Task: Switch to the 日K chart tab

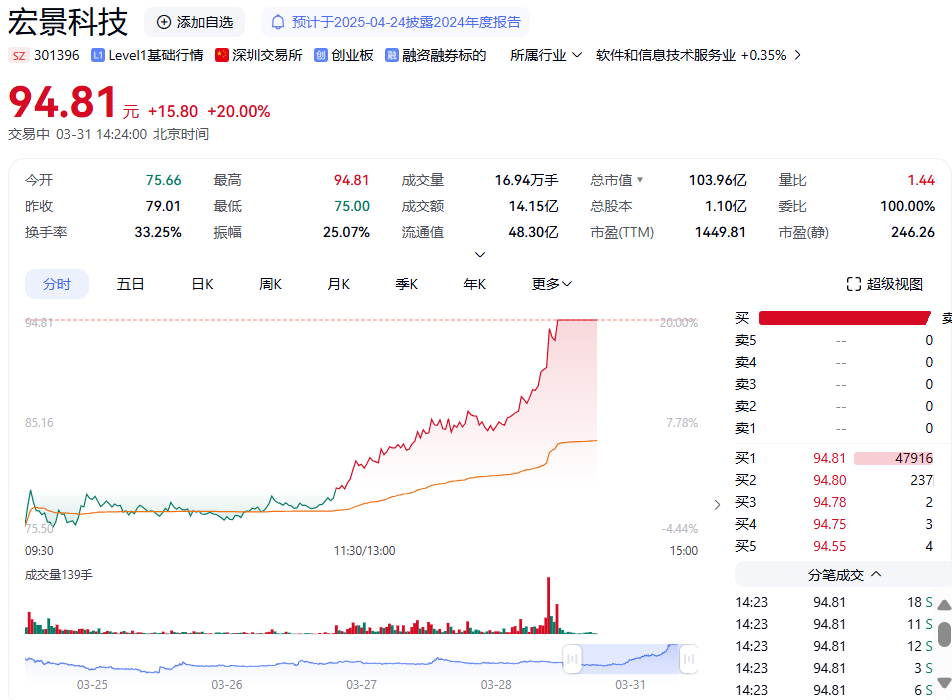Action: point(202,284)
